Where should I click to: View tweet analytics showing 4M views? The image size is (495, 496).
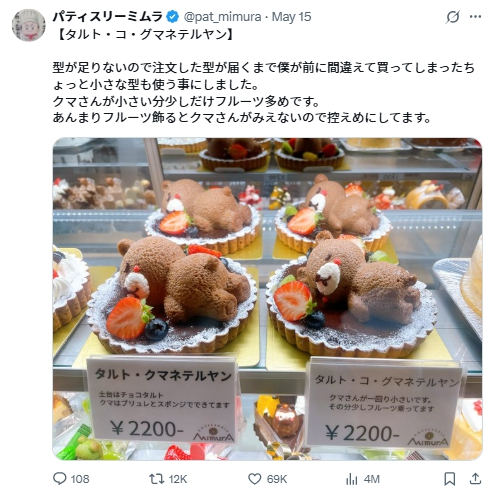pos(351,479)
